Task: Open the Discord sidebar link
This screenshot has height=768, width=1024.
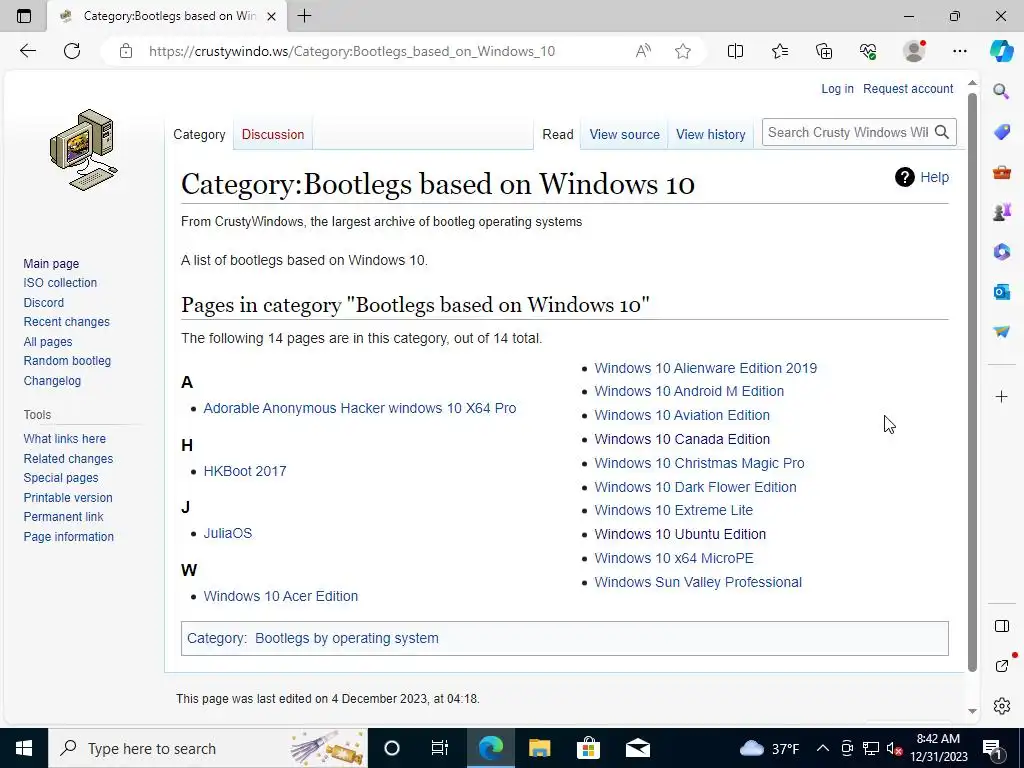Action: (x=44, y=302)
